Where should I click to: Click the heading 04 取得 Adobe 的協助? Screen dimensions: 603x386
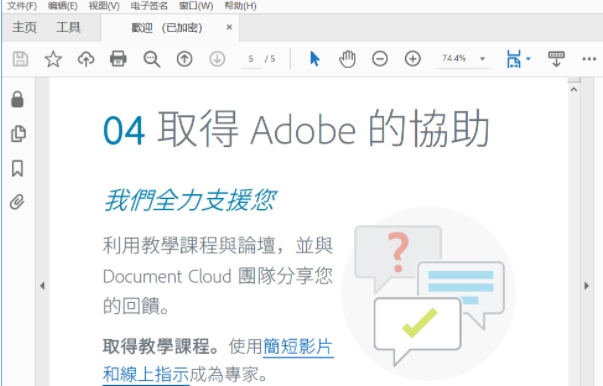(296, 129)
